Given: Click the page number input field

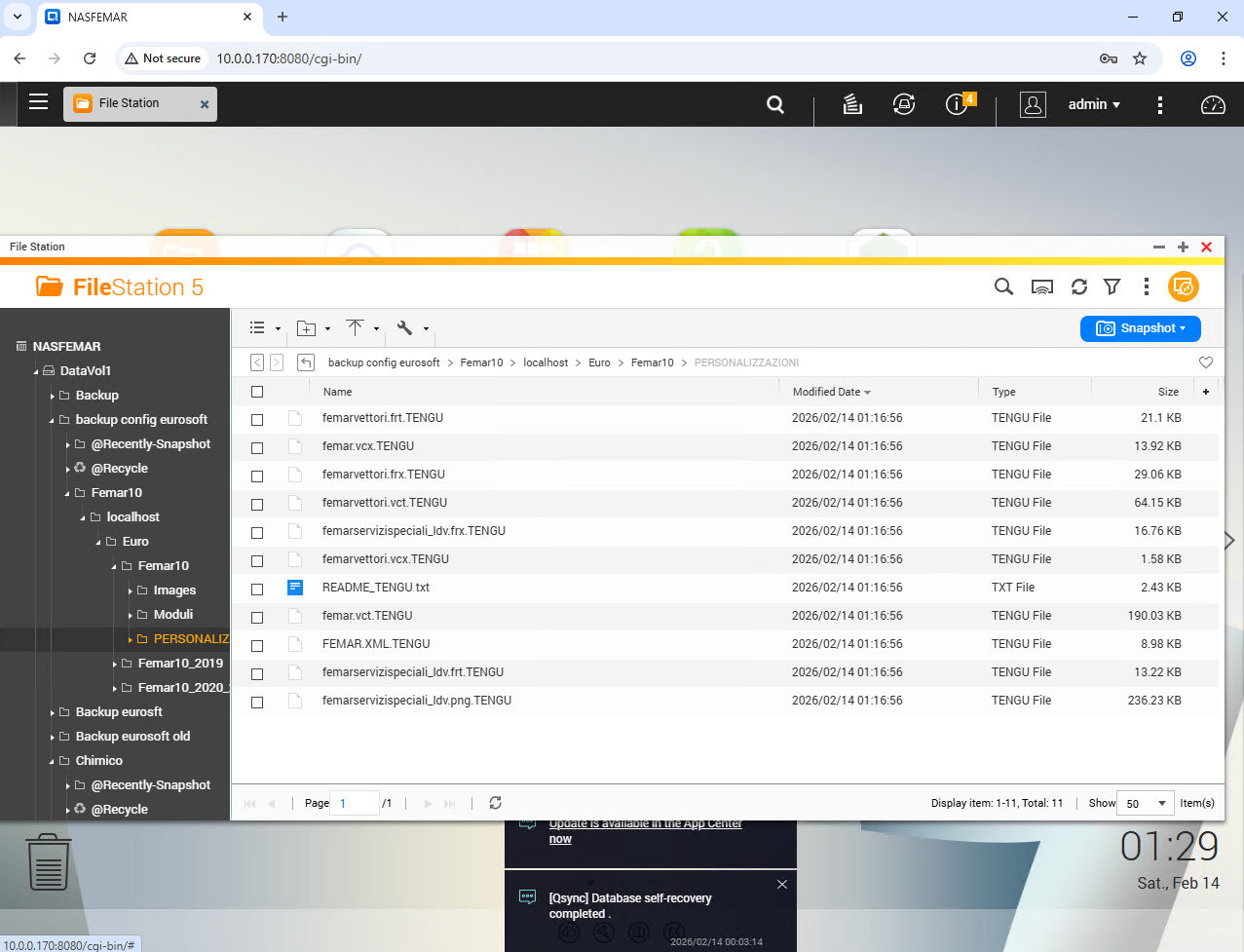Looking at the screenshot, I should [355, 803].
